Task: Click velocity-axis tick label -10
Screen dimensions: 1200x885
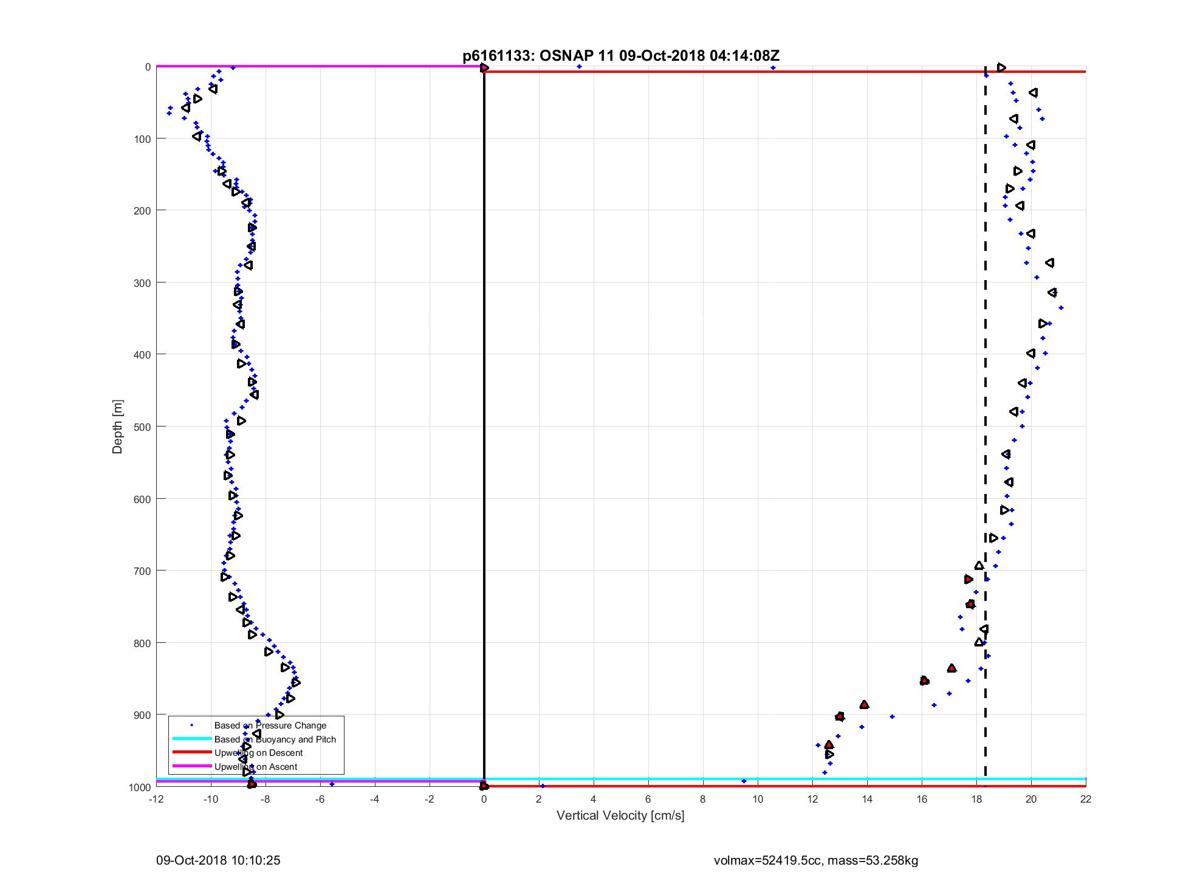Action: click(211, 799)
